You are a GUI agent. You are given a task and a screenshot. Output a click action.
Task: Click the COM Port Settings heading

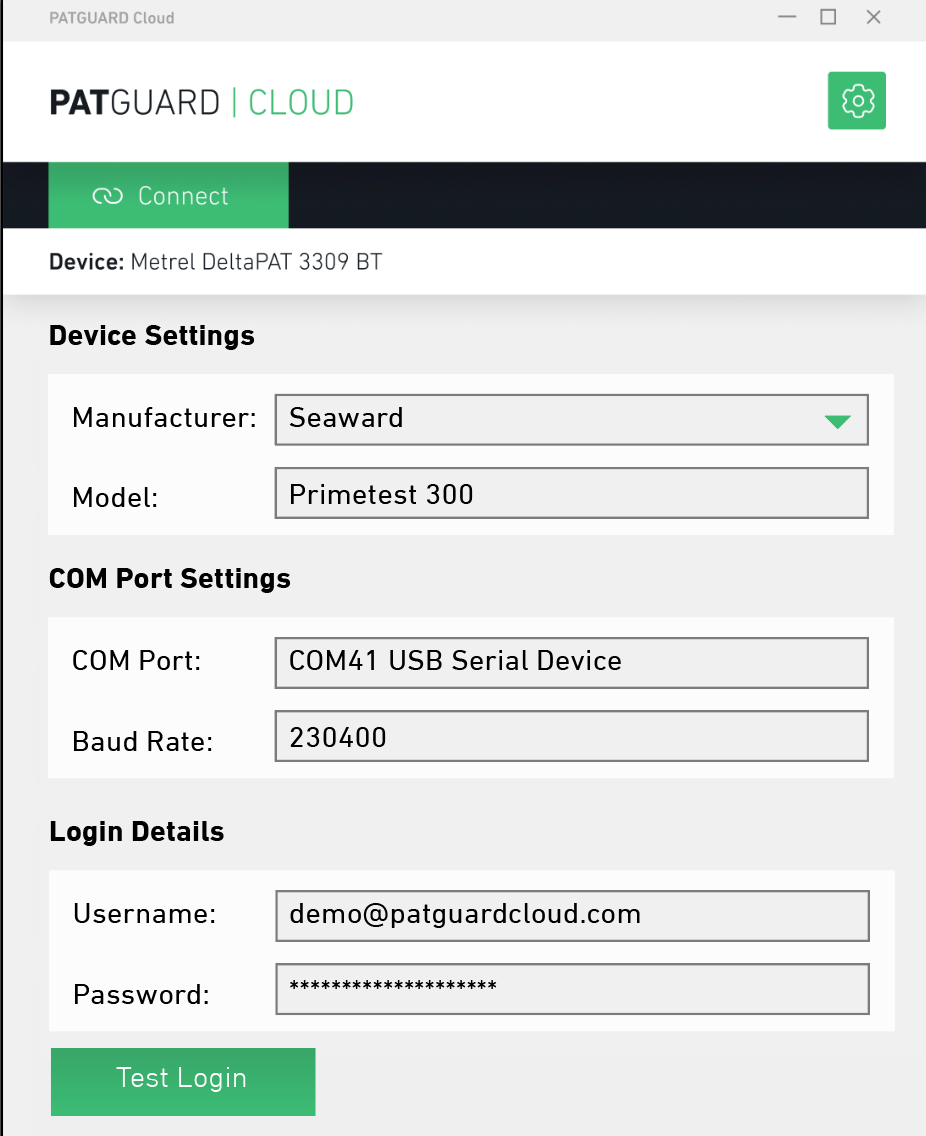click(x=170, y=578)
